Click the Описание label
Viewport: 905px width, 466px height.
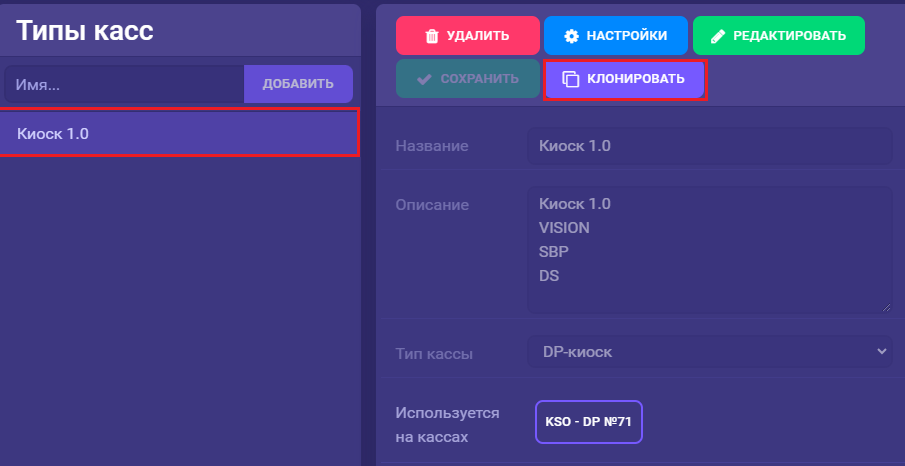432,205
